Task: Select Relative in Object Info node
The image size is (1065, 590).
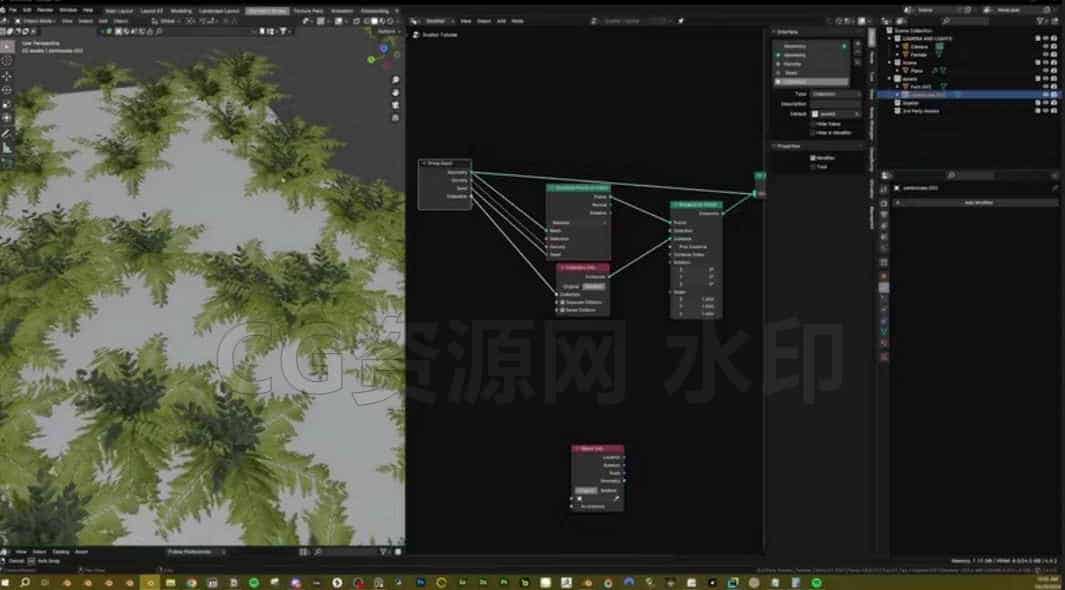Action: pos(609,490)
